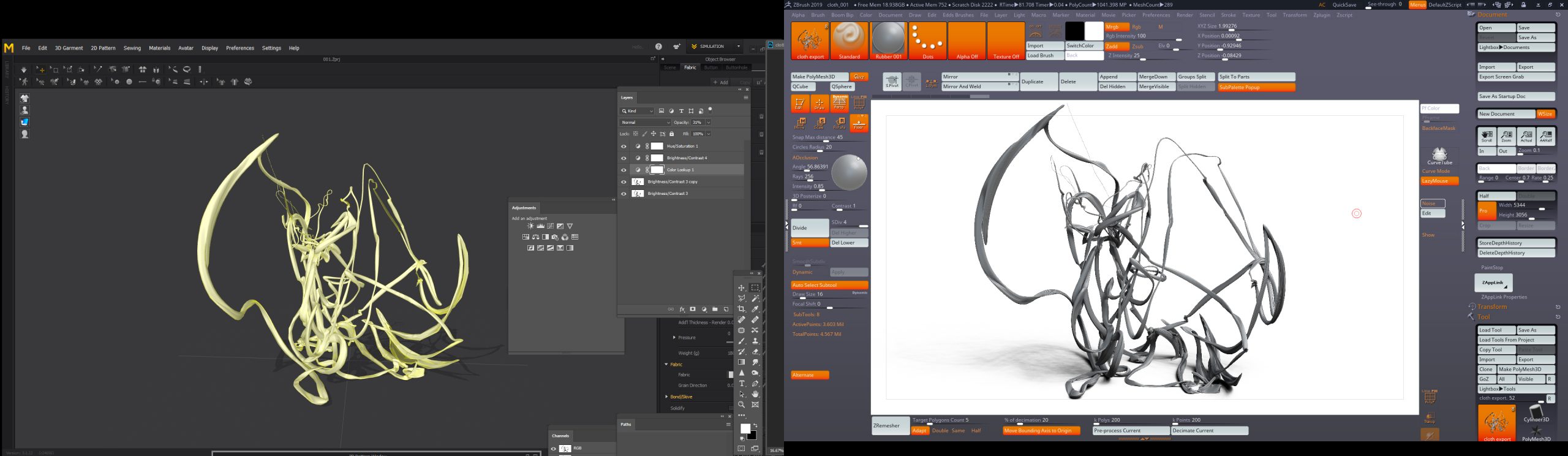
Task: Choose the Zoom magnifier tool in toolbox
Action: click(742, 405)
